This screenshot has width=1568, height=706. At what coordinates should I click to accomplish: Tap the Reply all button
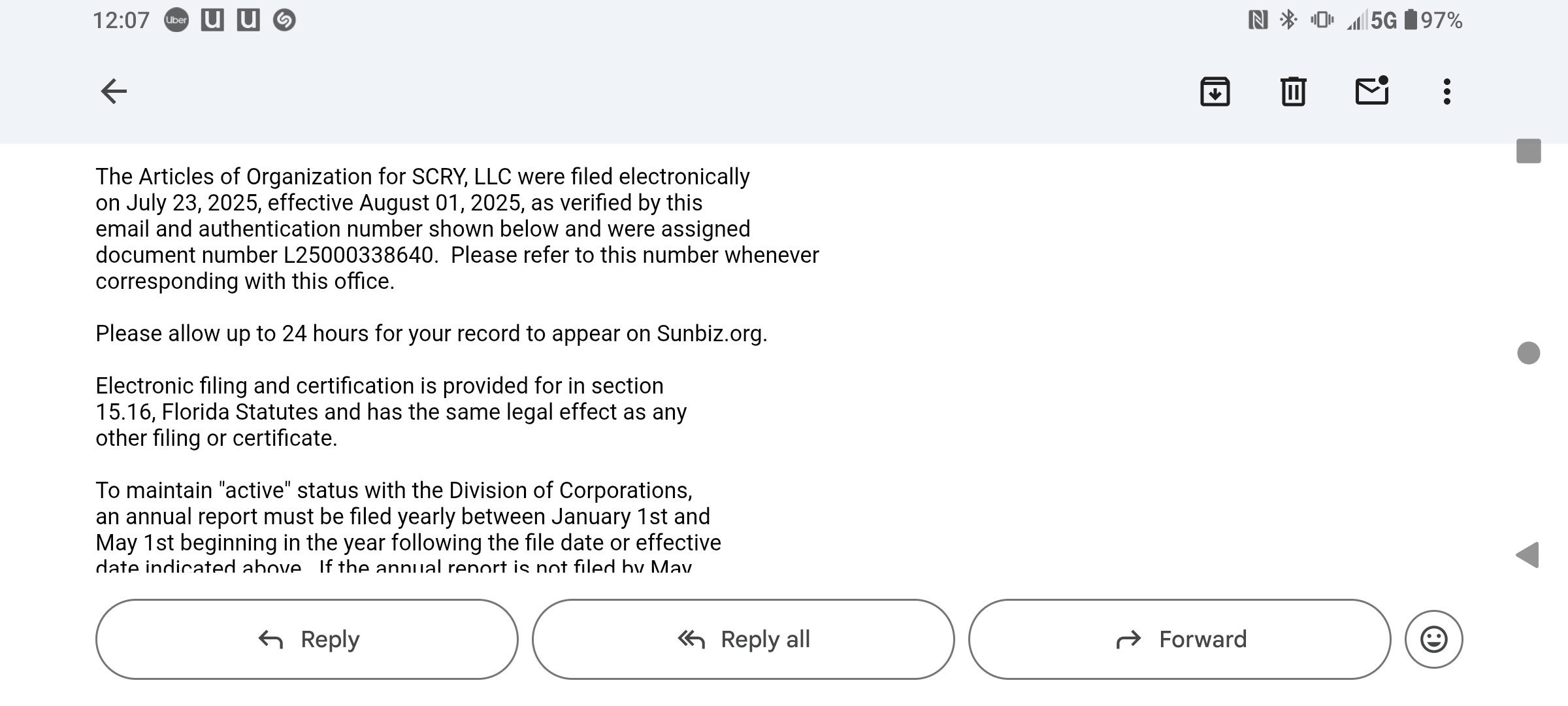coord(743,639)
